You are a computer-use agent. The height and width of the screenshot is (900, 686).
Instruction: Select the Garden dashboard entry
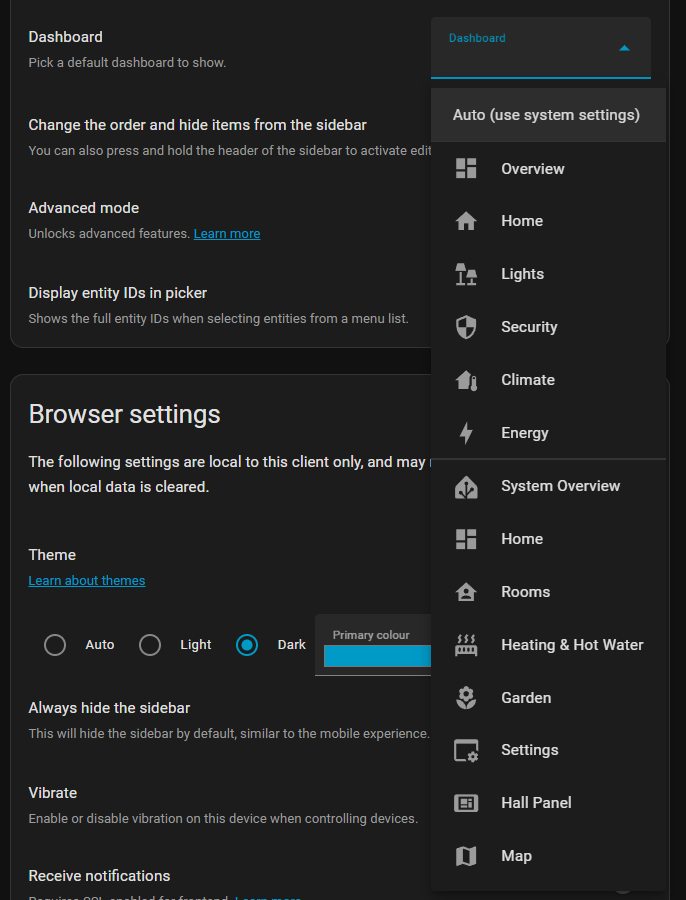click(x=548, y=698)
